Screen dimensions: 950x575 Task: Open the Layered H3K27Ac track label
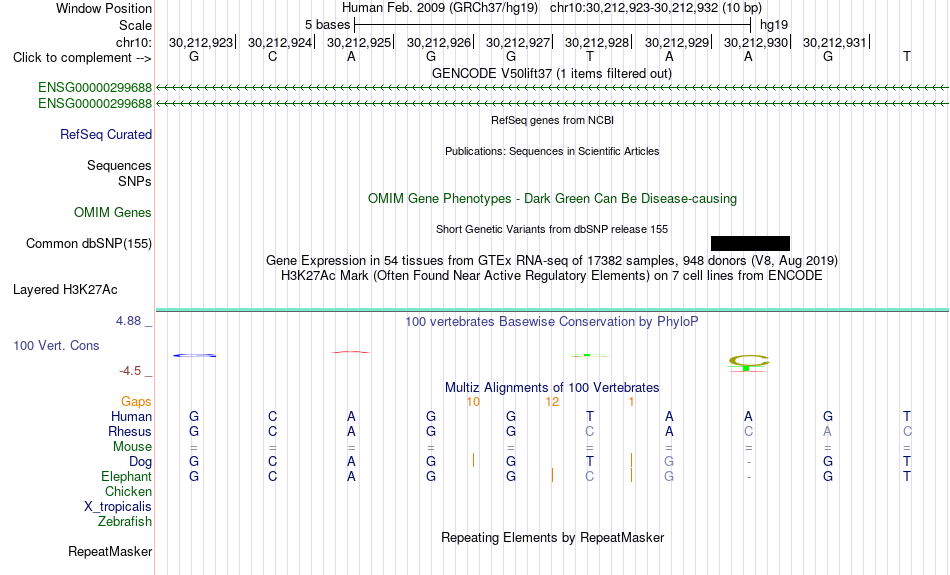(65, 290)
